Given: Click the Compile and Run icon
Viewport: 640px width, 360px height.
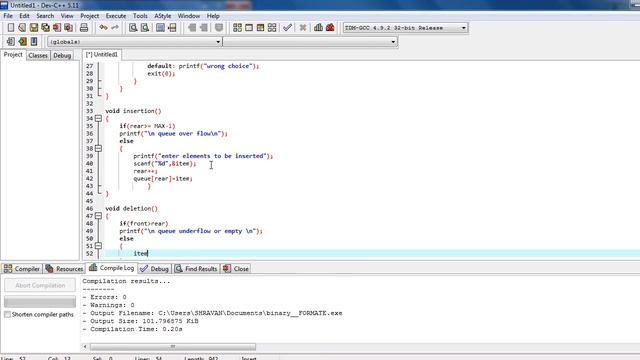Looking at the screenshot, I should (x=260, y=28).
